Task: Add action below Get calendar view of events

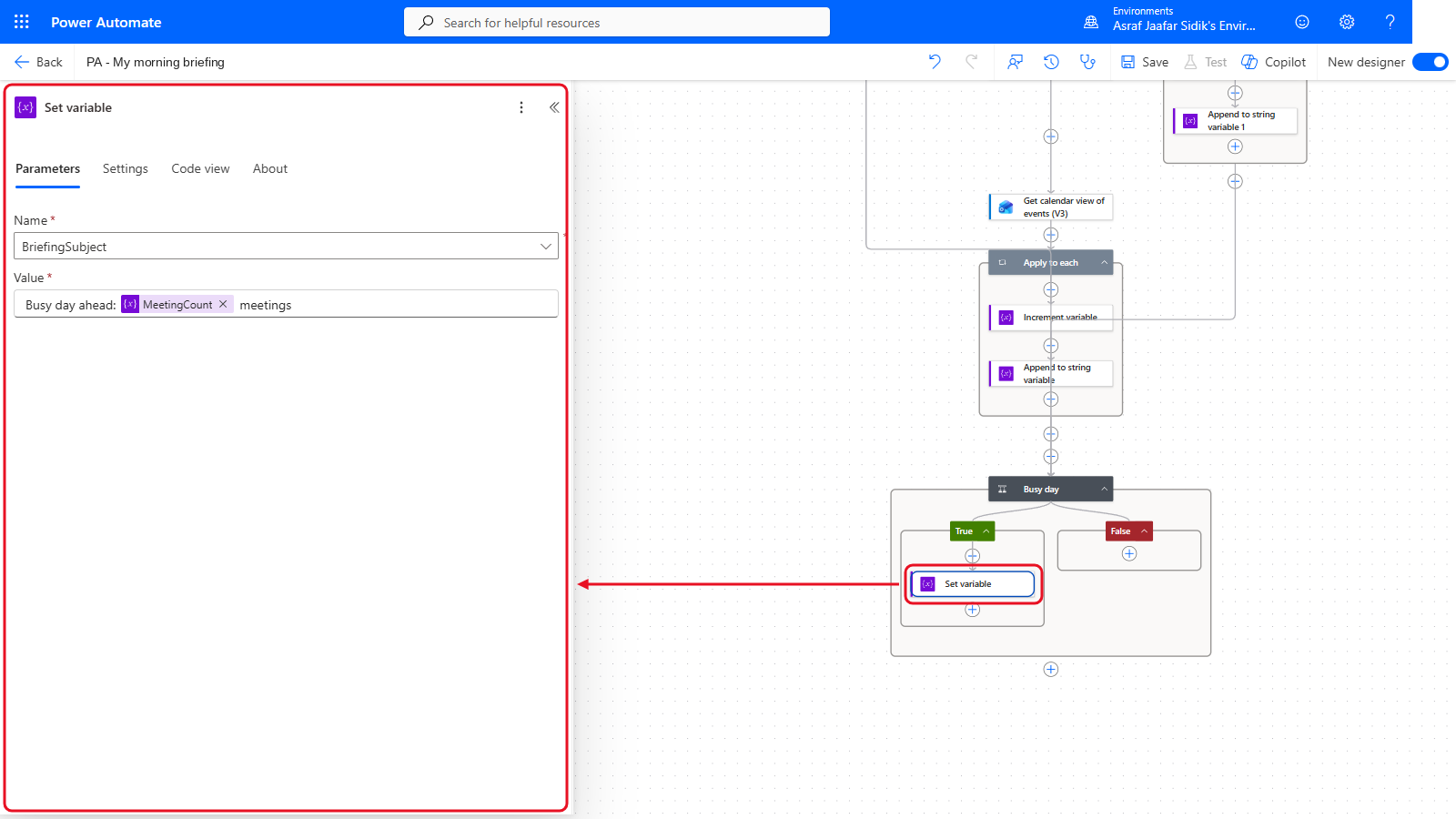Action: pos(1051,235)
